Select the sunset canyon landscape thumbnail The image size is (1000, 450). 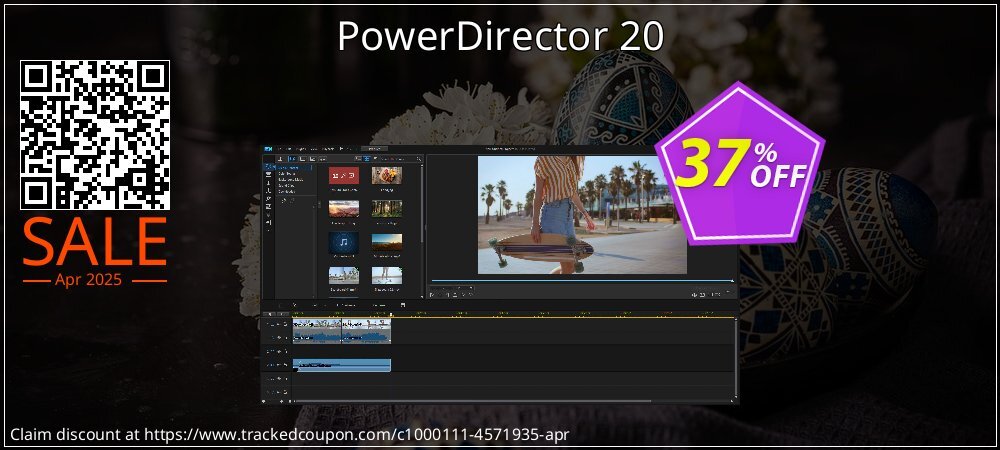344,209
